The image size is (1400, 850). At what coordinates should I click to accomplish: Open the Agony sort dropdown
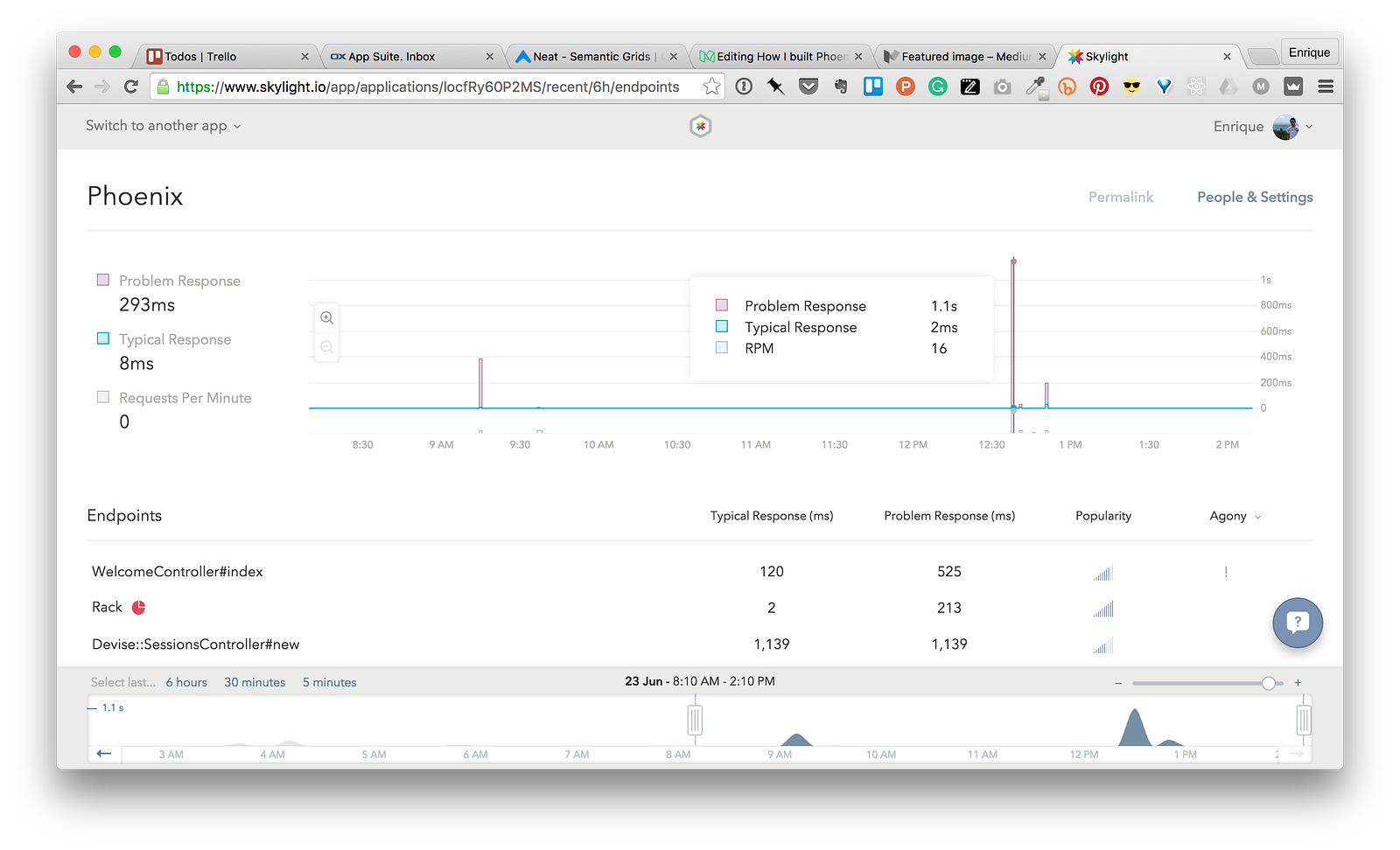coord(1235,516)
